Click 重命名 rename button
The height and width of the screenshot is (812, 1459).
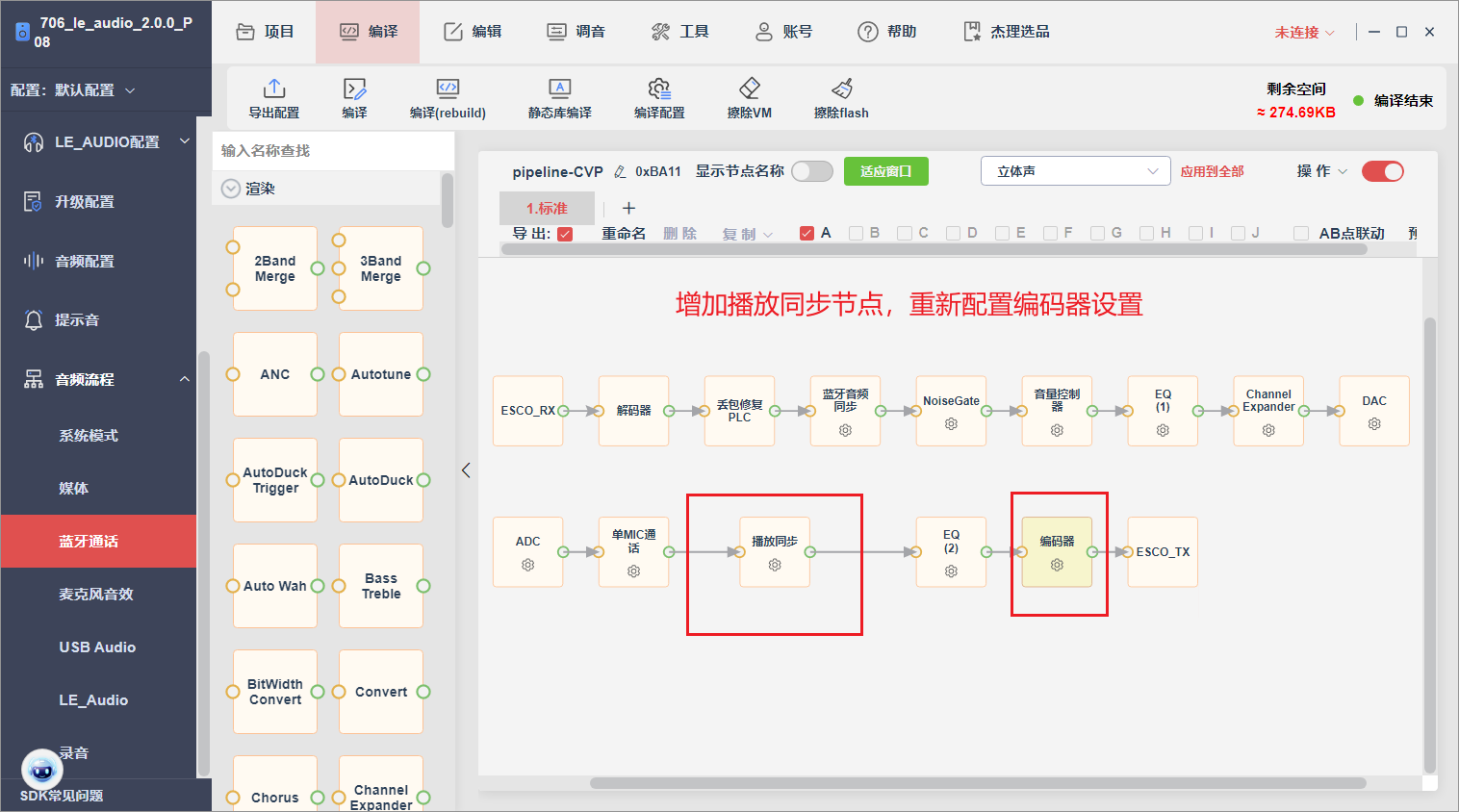[624, 234]
